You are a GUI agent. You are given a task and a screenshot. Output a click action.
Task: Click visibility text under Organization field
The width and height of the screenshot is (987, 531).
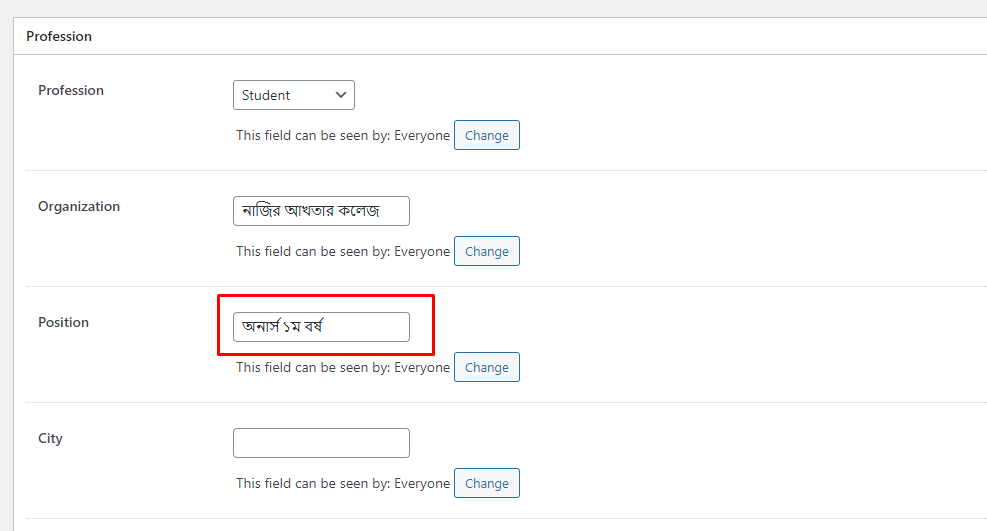pyautogui.click(x=343, y=251)
